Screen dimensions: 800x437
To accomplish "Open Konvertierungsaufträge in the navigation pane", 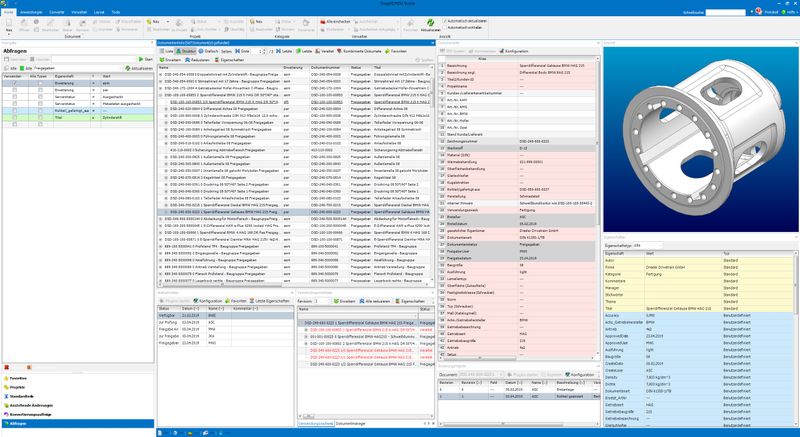I will (x=77, y=415).
